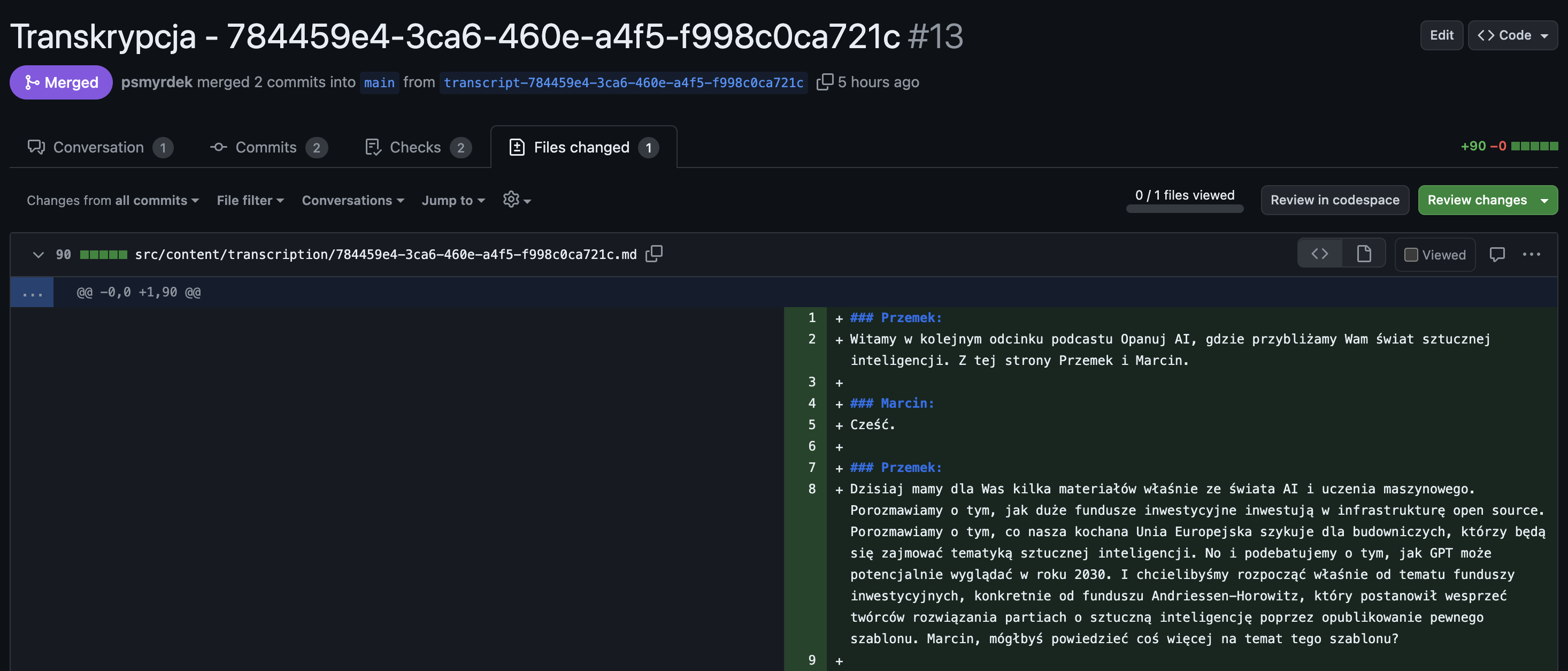Click the comment on file icon
Image resolution: width=1568 pixels, height=671 pixels.
(1497, 254)
